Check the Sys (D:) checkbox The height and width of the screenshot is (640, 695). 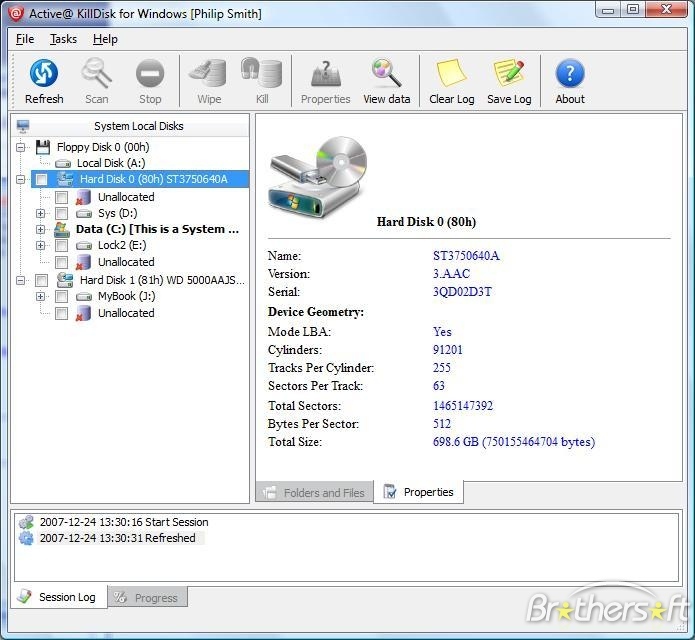tap(61, 213)
